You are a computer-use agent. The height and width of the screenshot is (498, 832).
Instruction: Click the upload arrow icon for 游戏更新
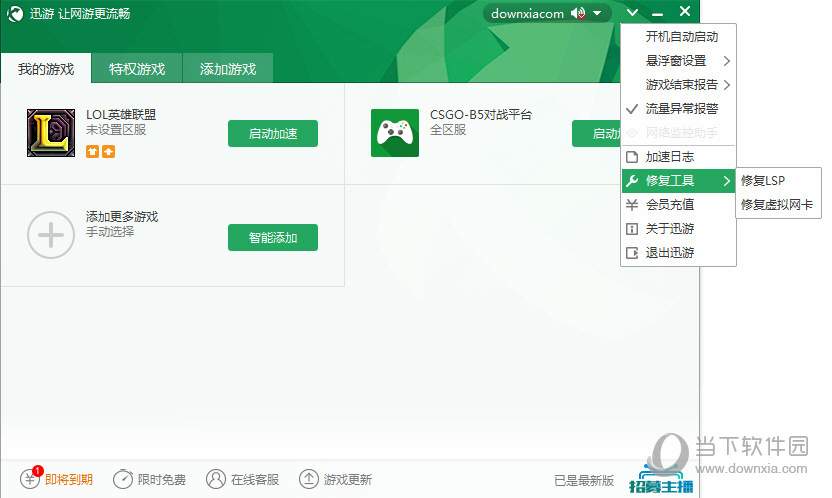[x=309, y=479]
